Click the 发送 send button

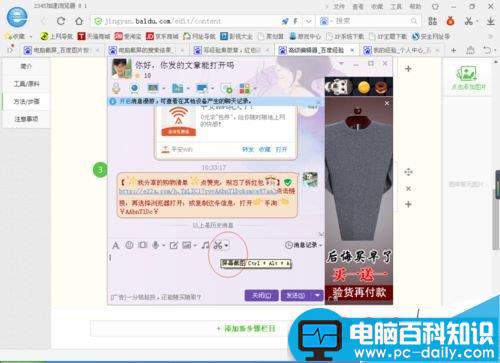point(296,295)
